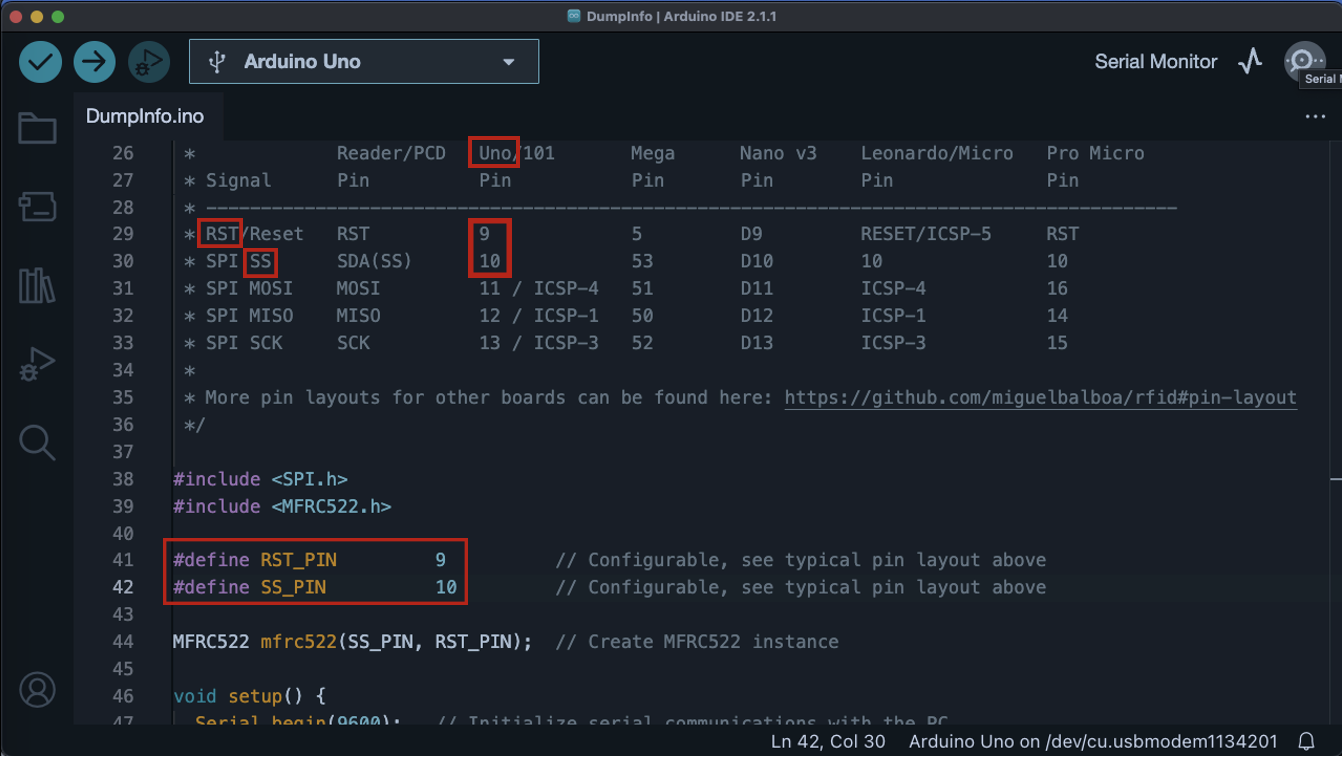1342x758 pixels.
Task: Click the Verify sketch checkmark button
Action: (40, 62)
